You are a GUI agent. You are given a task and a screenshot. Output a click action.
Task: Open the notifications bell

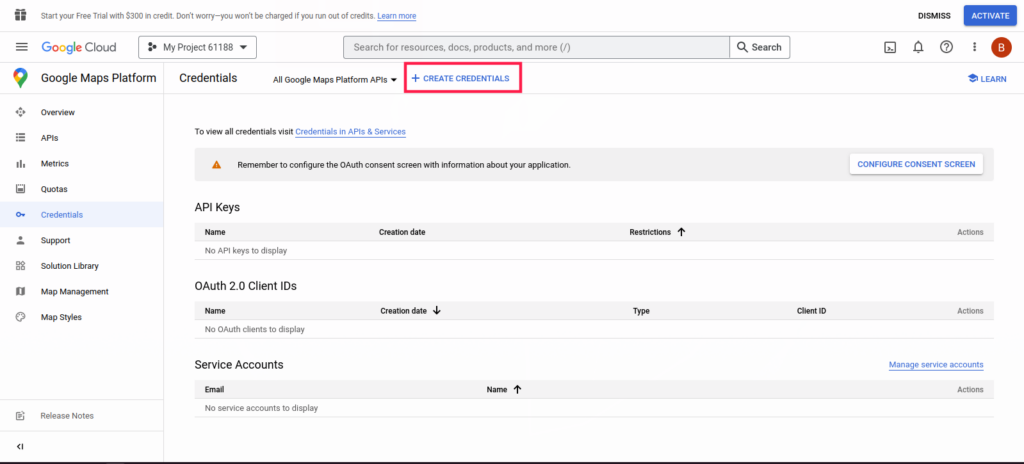point(918,47)
